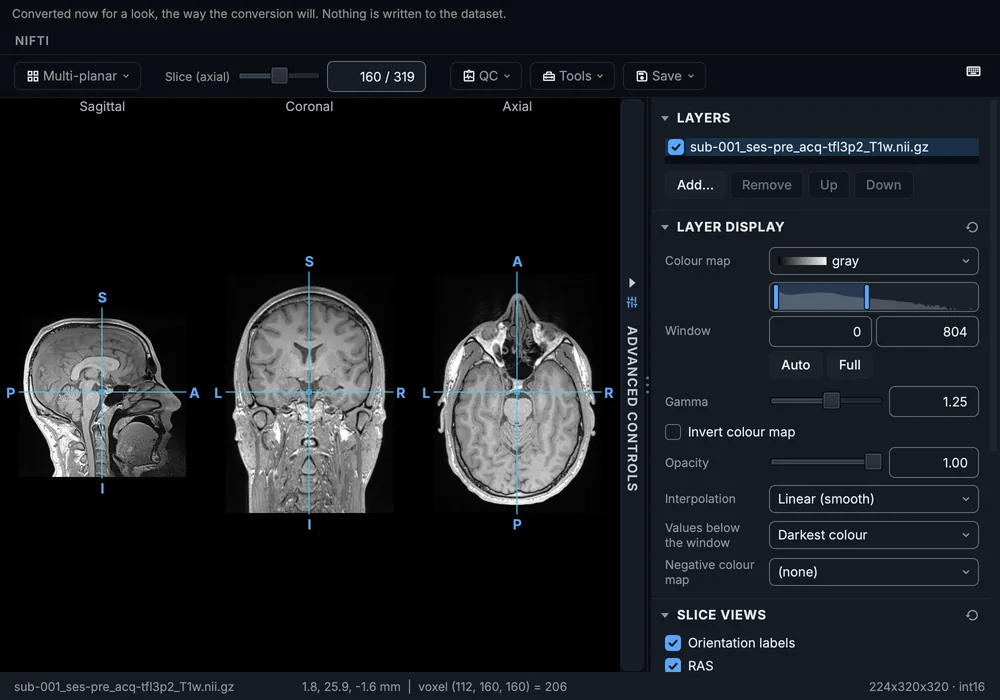Click the Remove layer button

(x=767, y=185)
